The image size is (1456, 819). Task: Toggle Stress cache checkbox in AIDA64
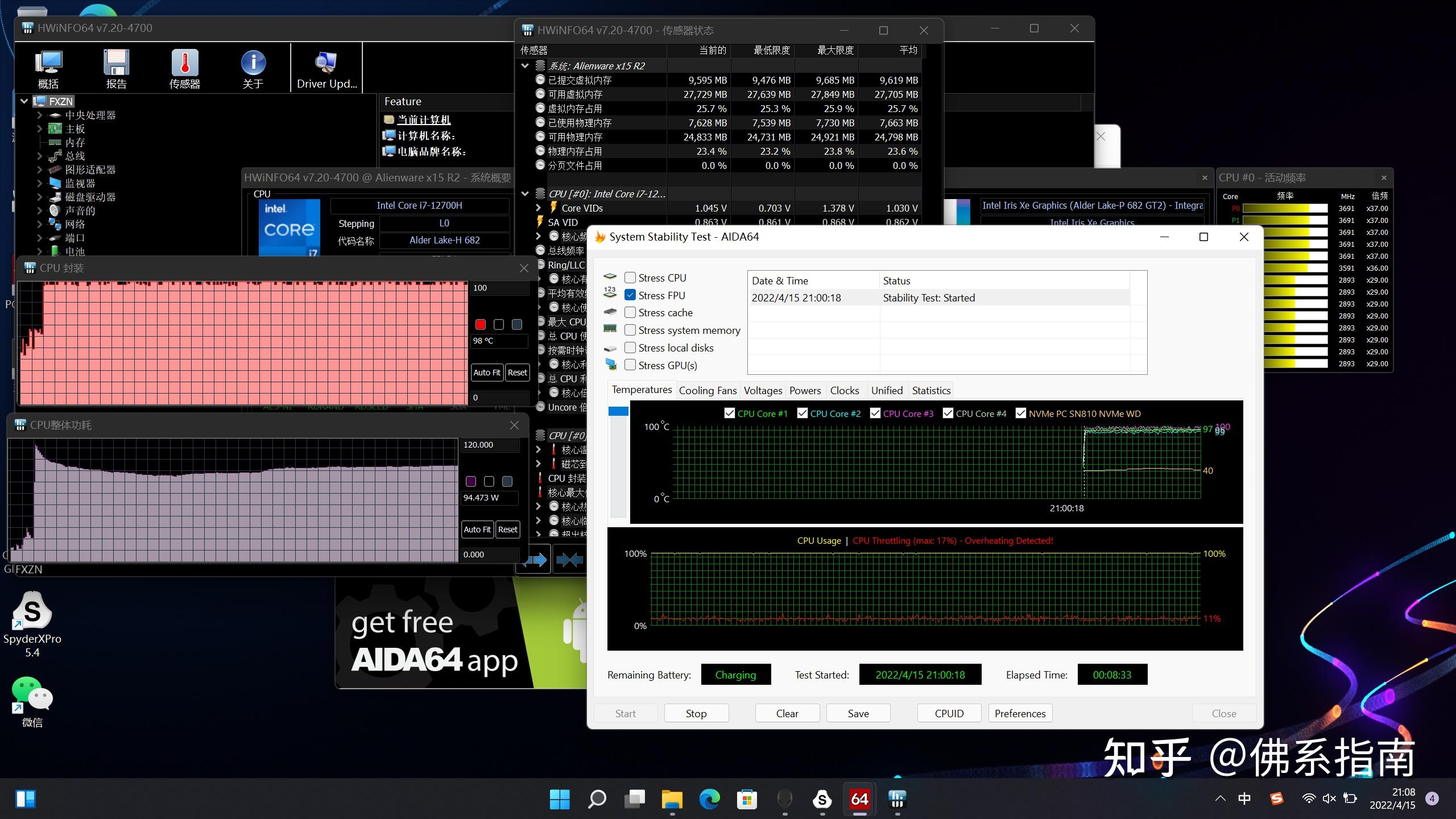click(630, 312)
